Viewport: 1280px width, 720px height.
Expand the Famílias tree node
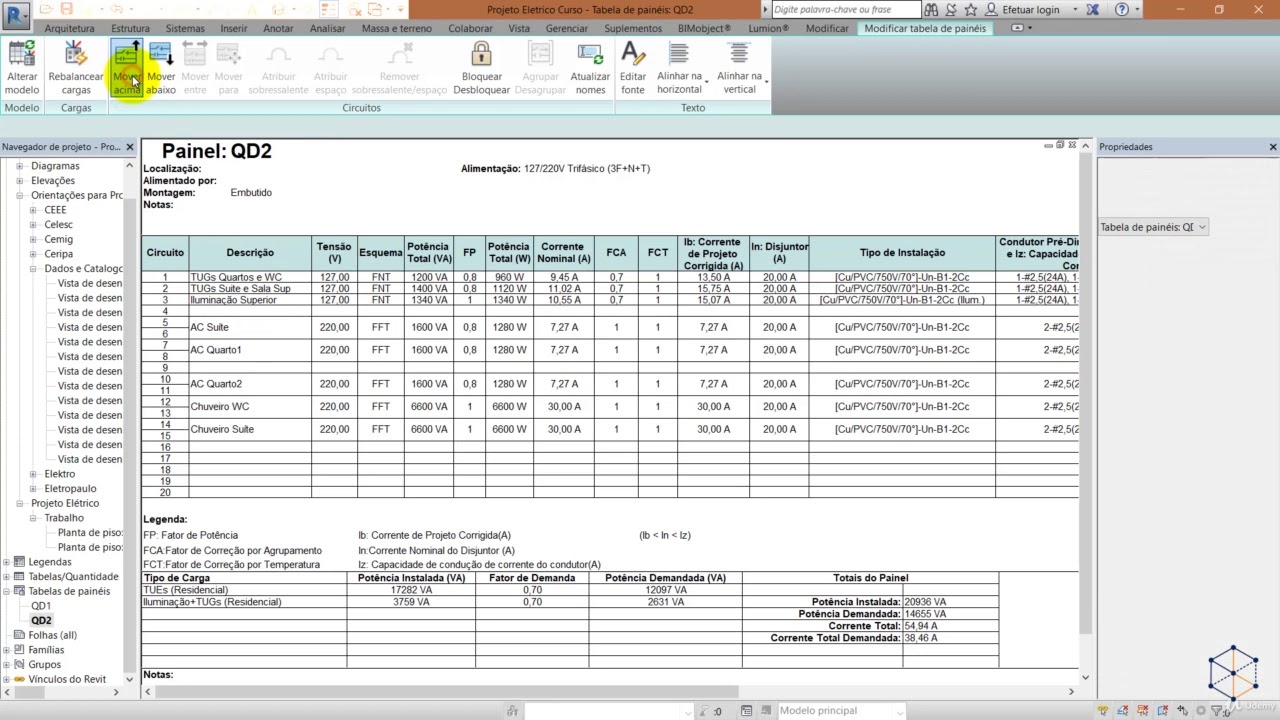tap(7, 650)
